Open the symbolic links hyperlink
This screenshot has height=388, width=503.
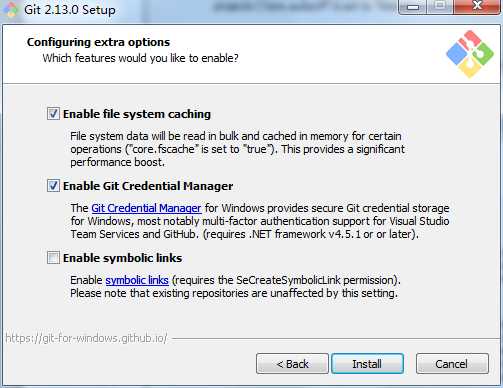click(137, 280)
